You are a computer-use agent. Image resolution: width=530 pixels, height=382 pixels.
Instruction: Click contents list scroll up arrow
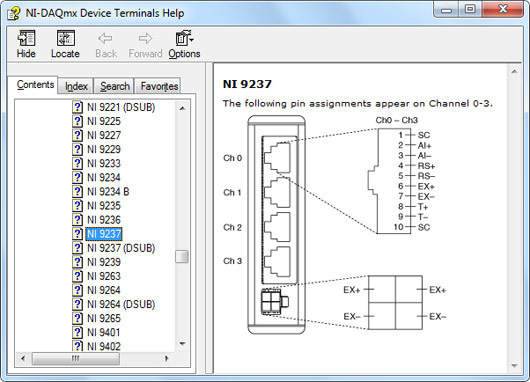pos(182,108)
